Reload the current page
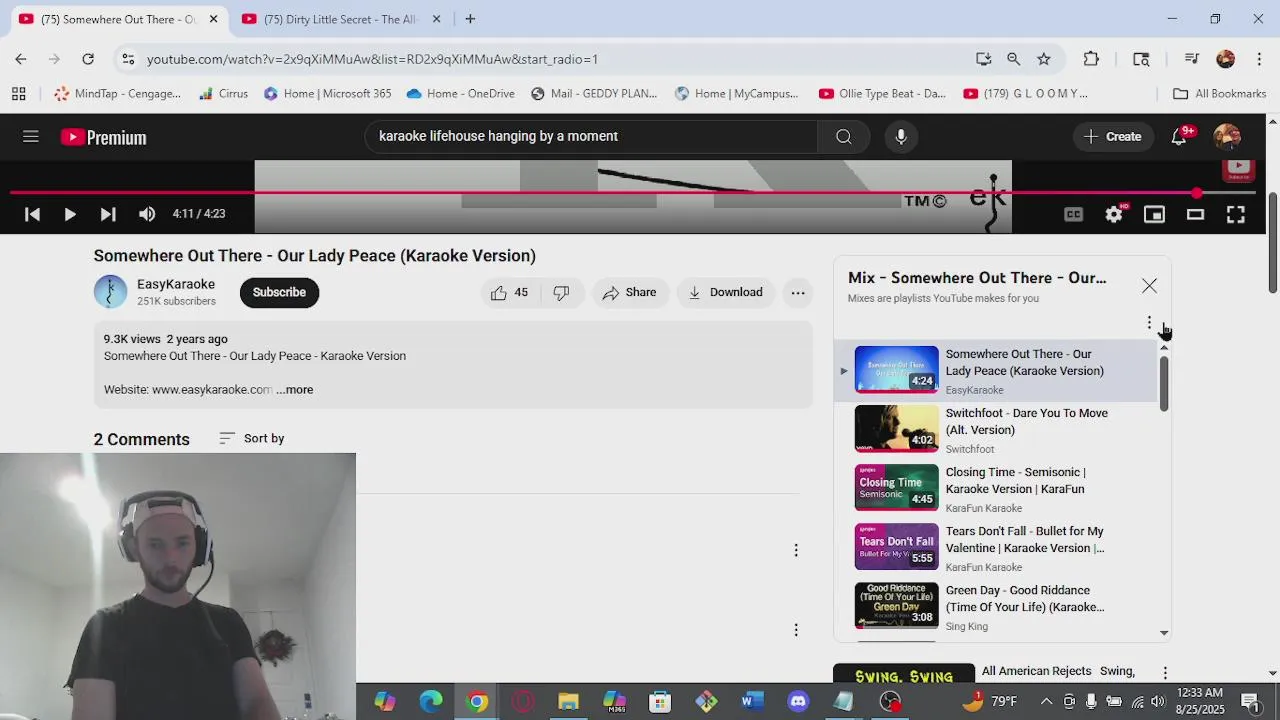This screenshot has height=720, width=1280. click(88, 59)
